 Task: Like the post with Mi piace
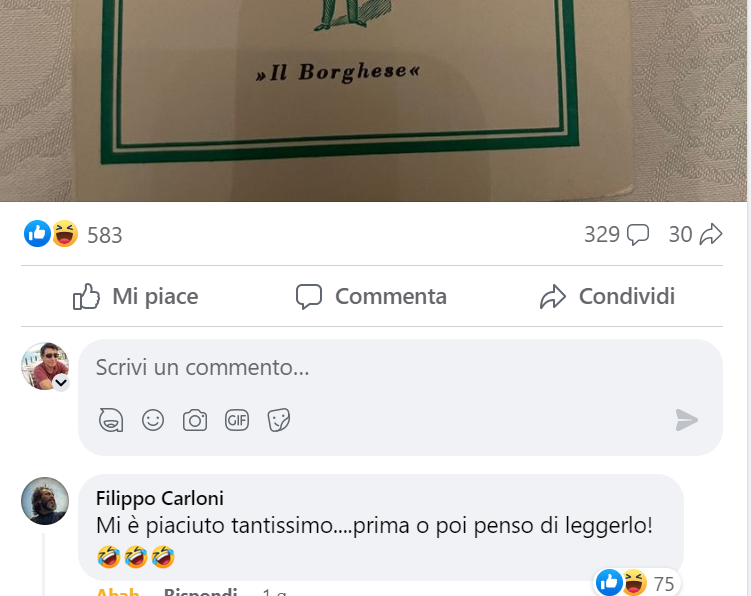tap(135, 296)
